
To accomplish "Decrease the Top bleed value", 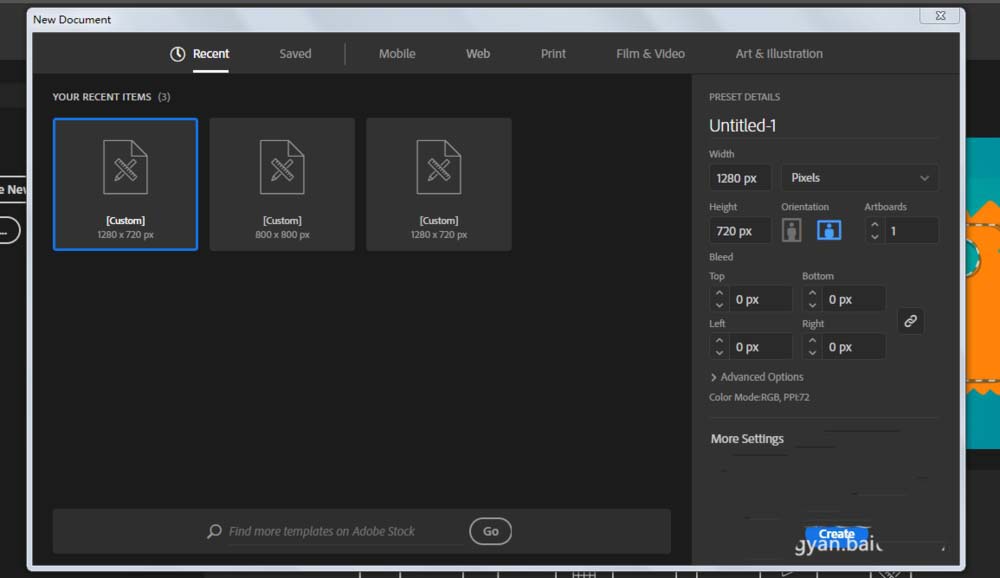I will 719,305.
